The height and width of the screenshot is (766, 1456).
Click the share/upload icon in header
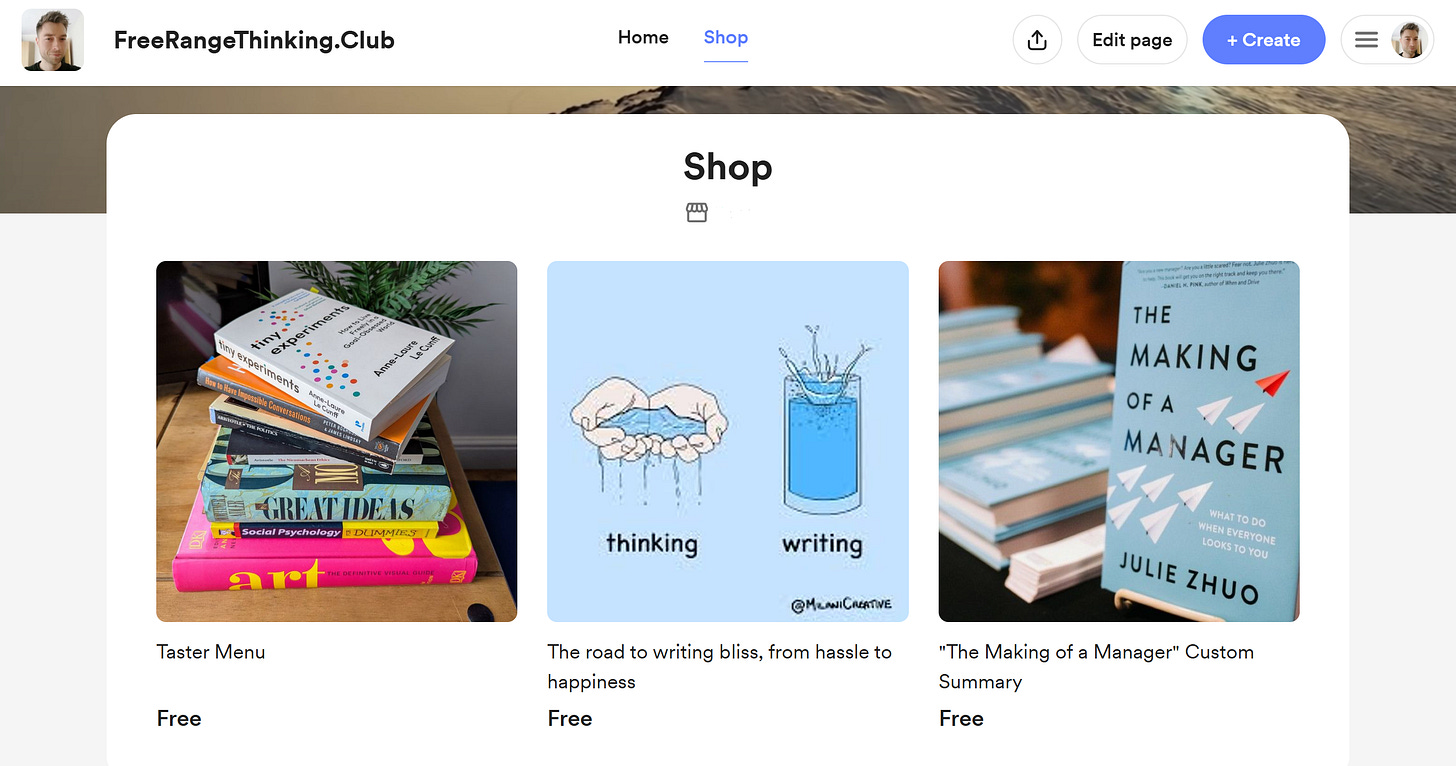(x=1037, y=40)
